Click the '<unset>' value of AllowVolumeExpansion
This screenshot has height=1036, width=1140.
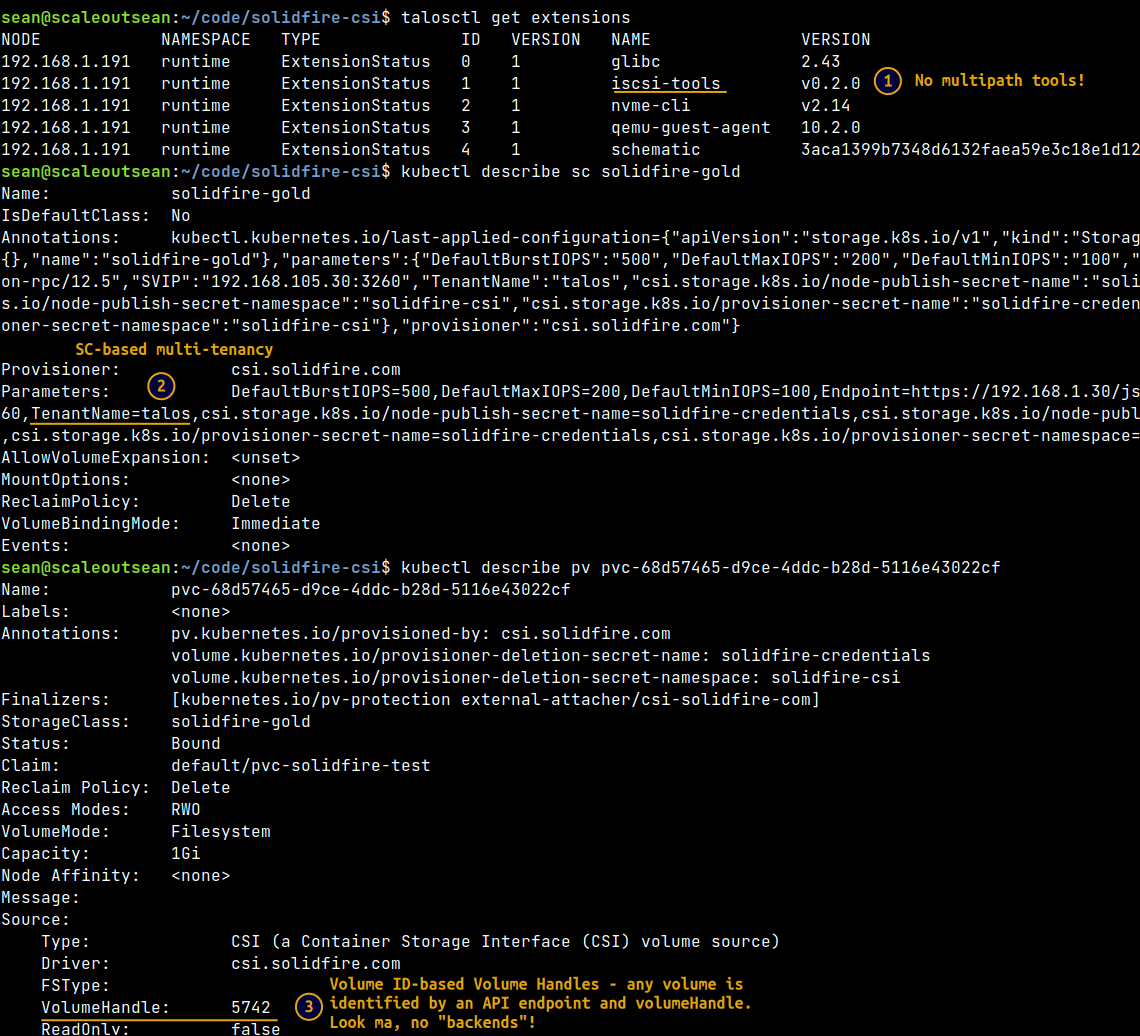click(265, 457)
